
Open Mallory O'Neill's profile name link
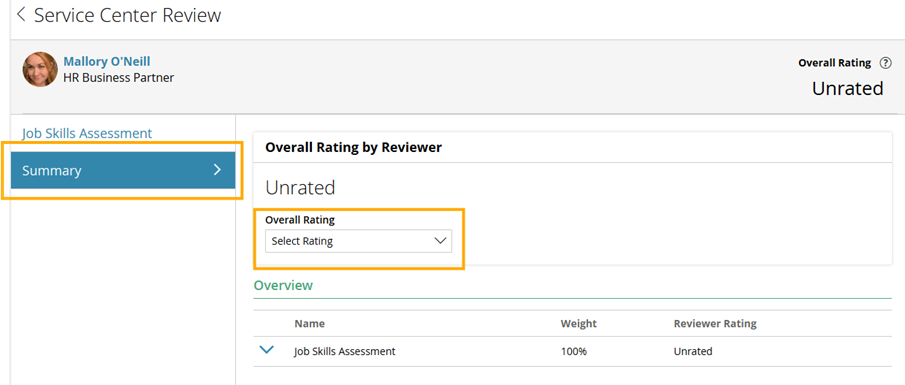coord(107,61)
